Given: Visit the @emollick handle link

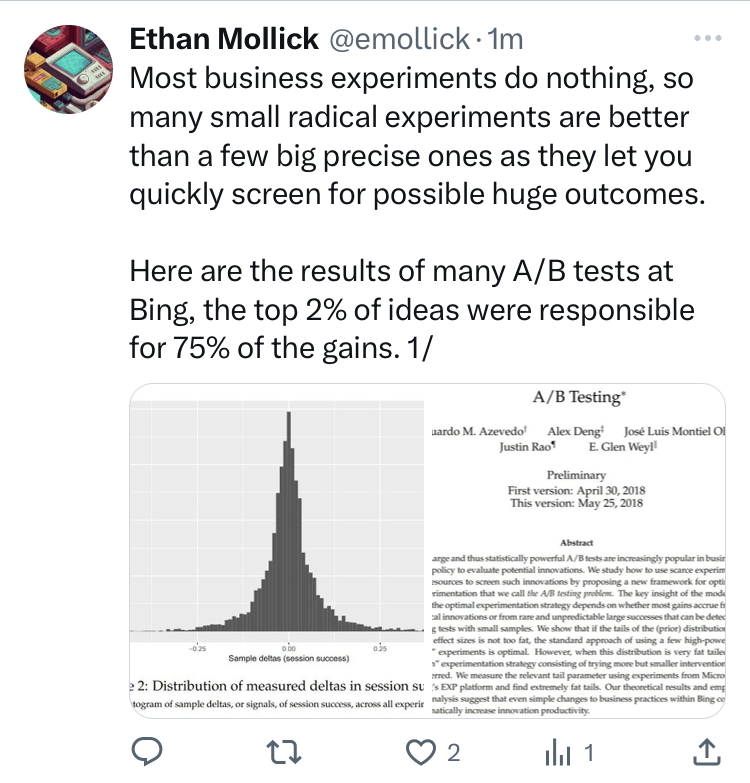Looking at the screenshot, I should tap(399, 38).
